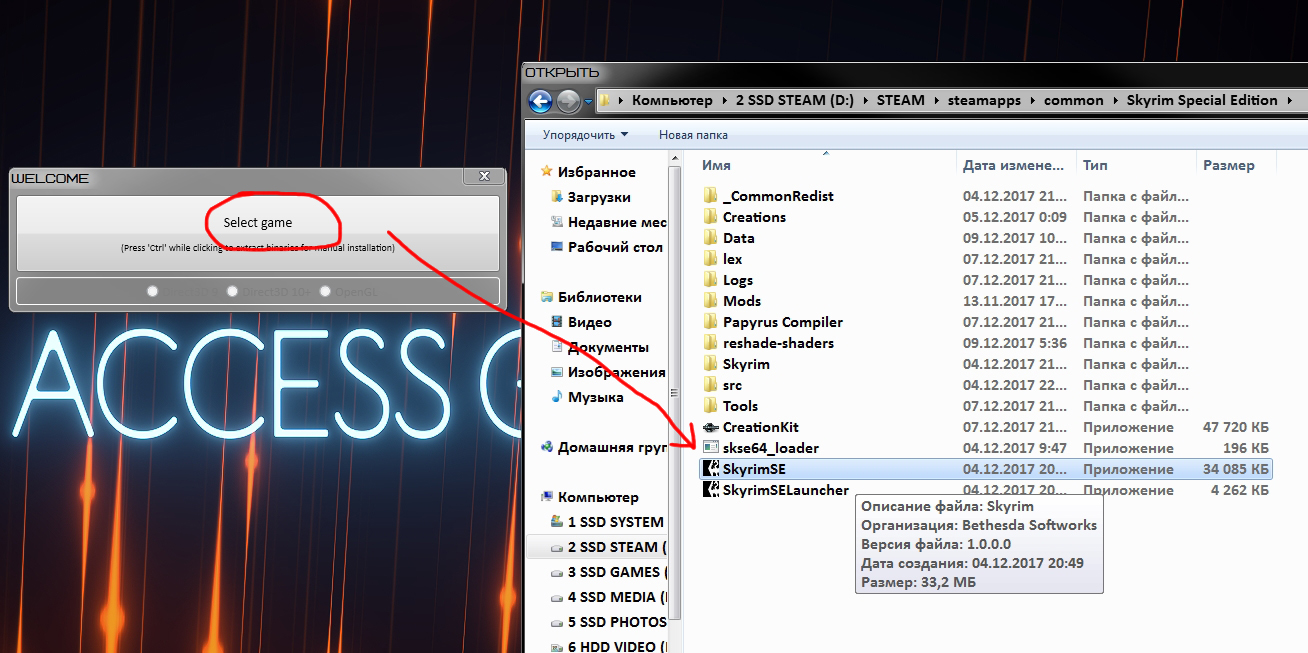Viewport: 1308px width, 653px height.
Task: Select the Skyrim folder icon
Action: pos(711,364)
